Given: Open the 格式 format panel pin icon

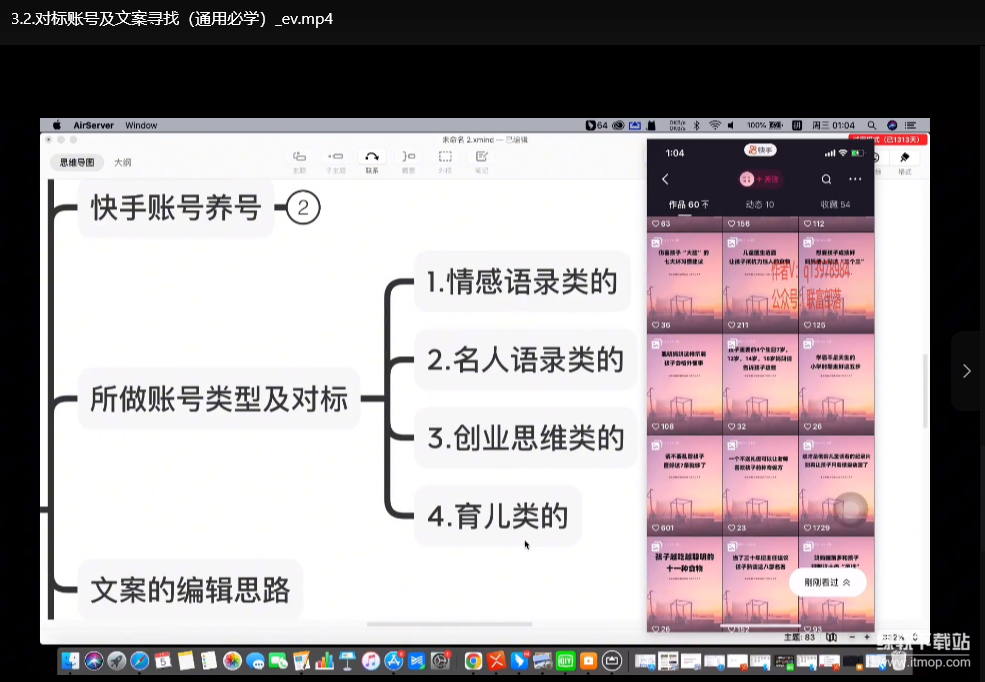Looking at the screenshot, I should (904, 159).
